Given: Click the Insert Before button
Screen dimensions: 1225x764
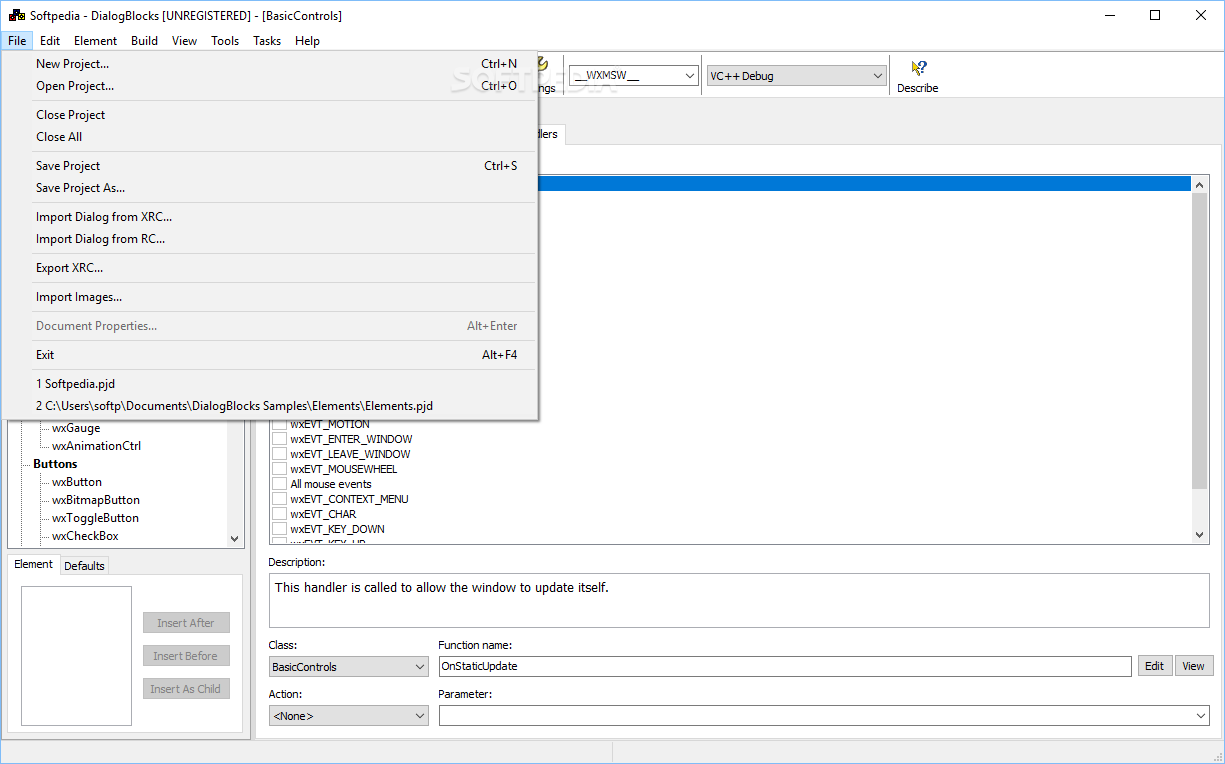Looking at the screenshot, I should tap(186, 656).
